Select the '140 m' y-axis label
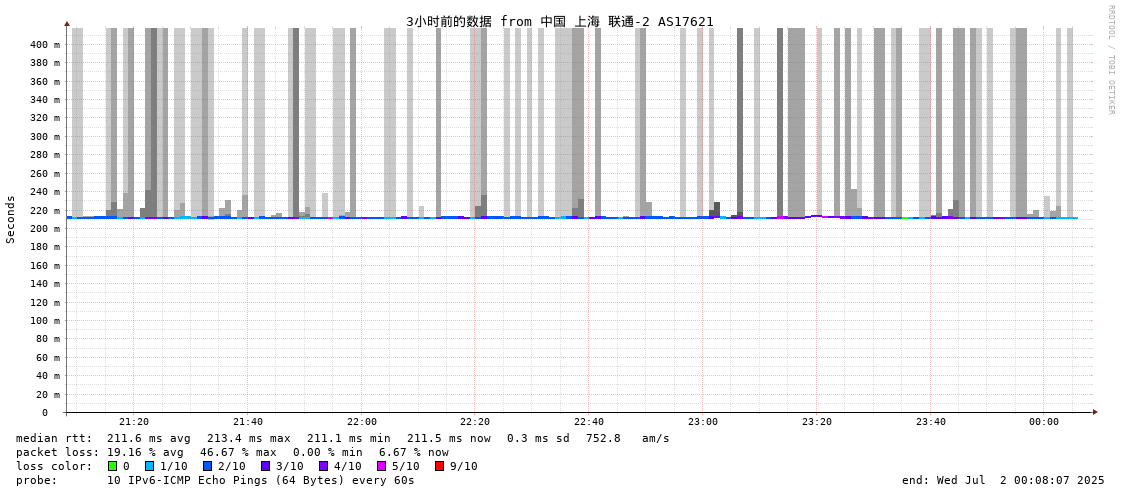 pyautogui.click(x=44, y=284)
